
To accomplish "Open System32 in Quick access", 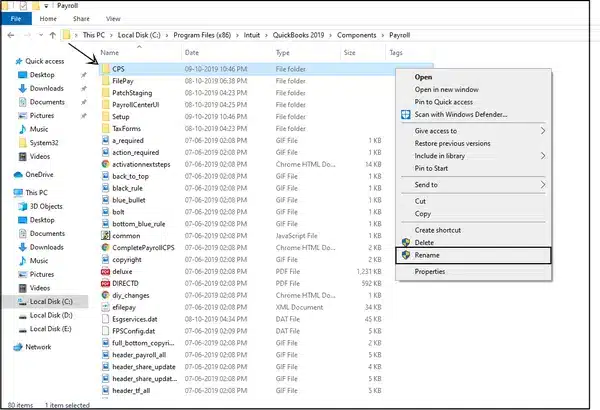I will (x=44, y=143).
